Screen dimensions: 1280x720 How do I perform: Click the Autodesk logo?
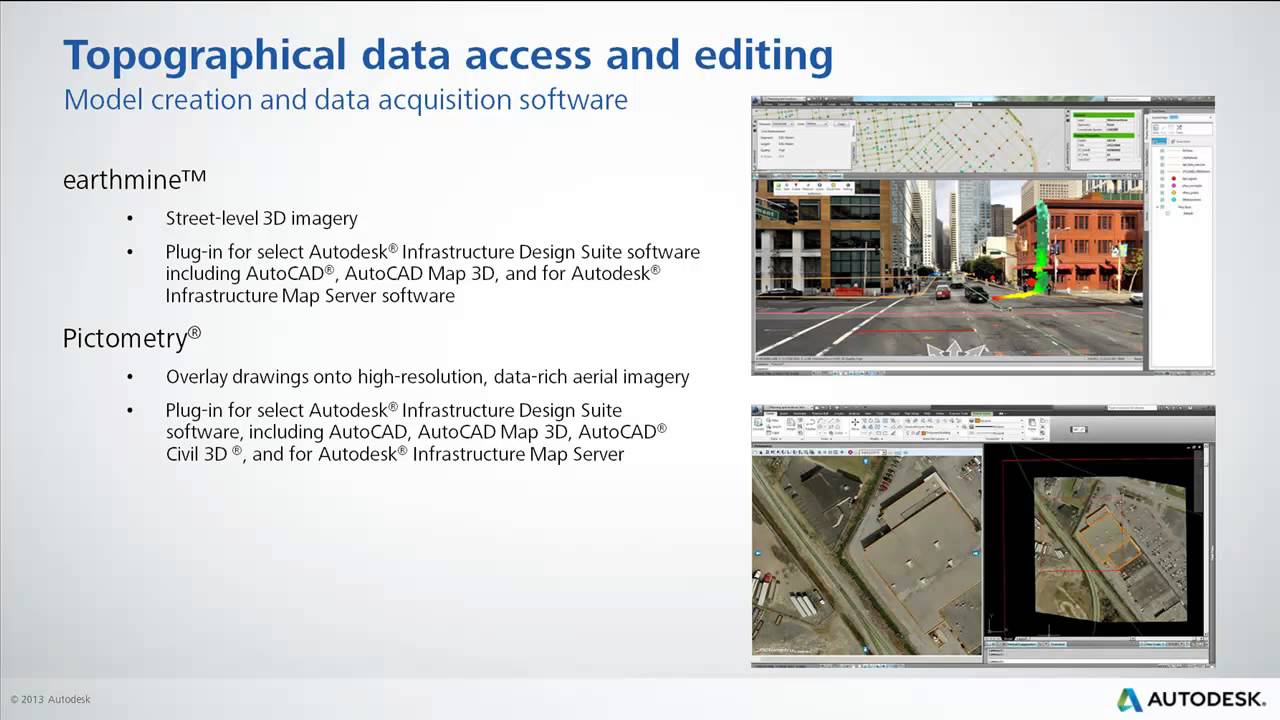1192,699
